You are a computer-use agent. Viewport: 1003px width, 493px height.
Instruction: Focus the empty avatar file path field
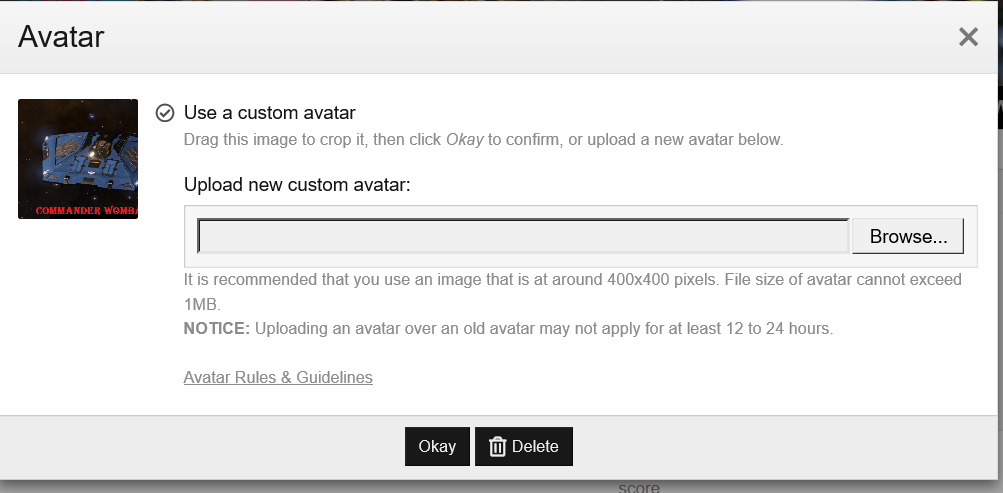523,236
